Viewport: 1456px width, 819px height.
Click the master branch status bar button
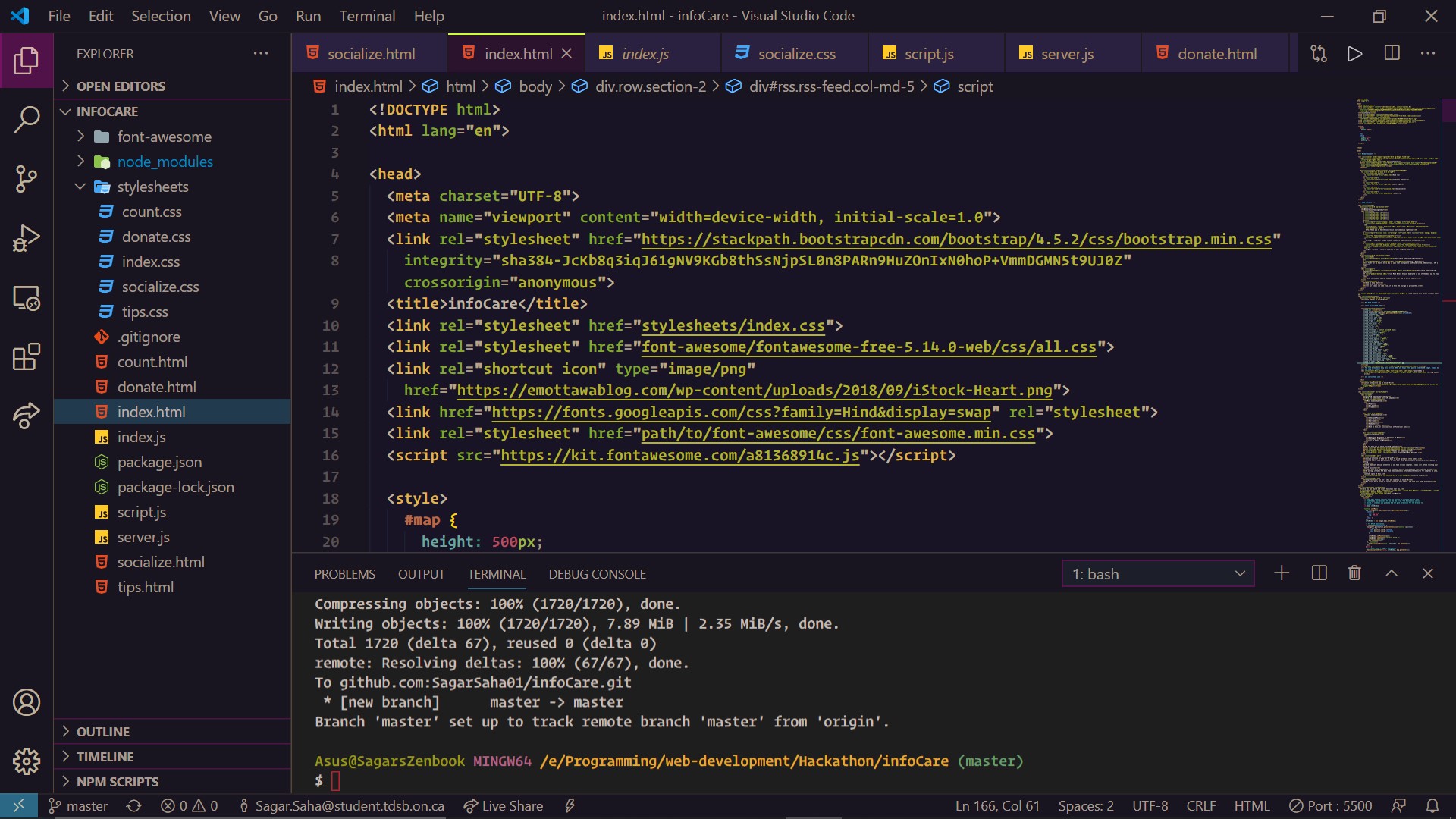tap(78, 805)
